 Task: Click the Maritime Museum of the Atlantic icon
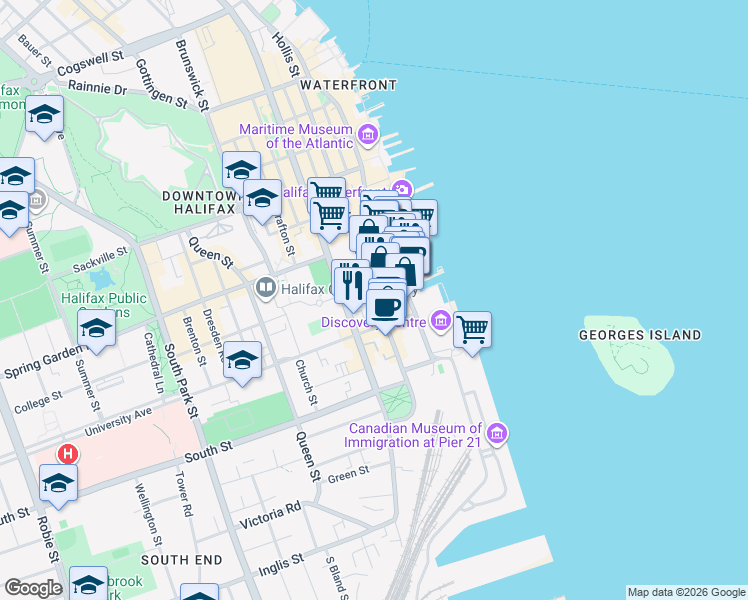pos(368,135)
